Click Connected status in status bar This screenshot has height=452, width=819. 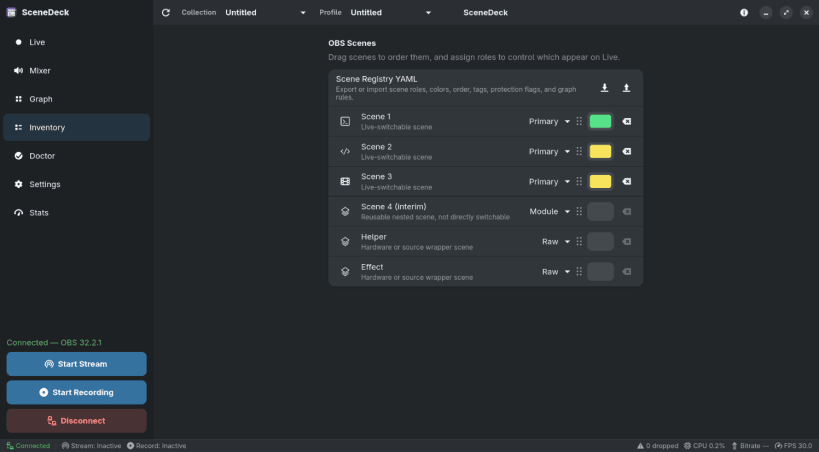tap(28, 446)
